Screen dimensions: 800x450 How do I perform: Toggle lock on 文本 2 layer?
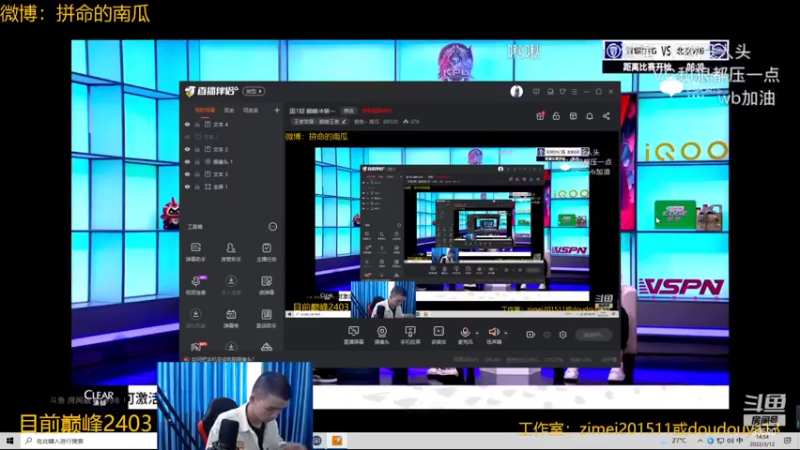[x=197, y=149]
